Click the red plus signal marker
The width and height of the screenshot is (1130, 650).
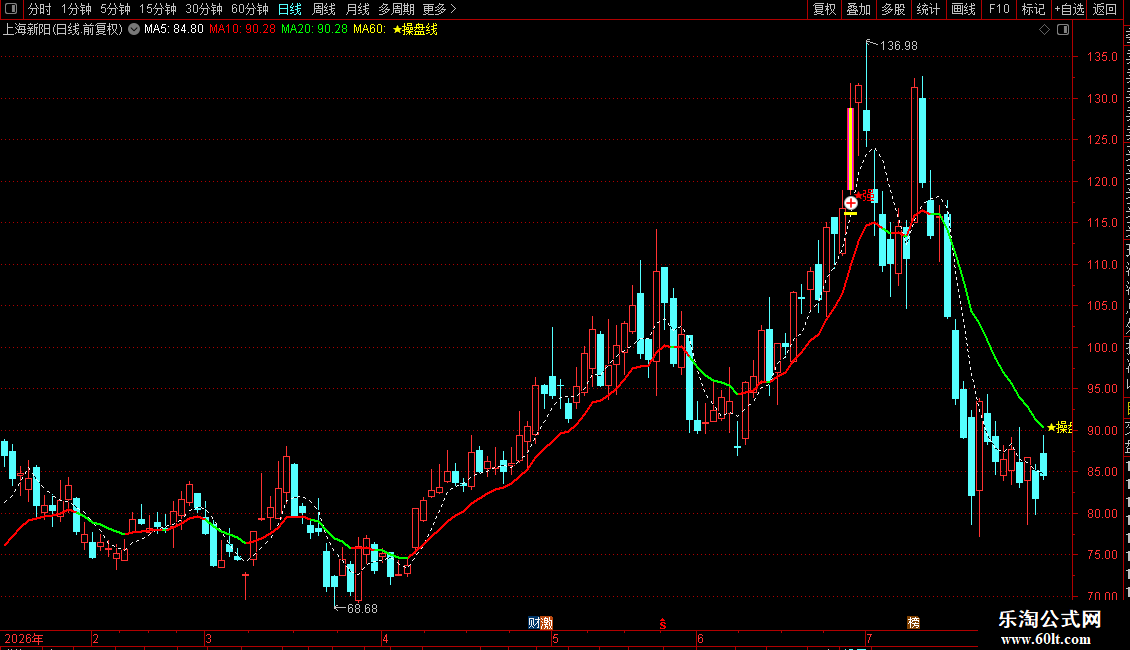(850, 202)
